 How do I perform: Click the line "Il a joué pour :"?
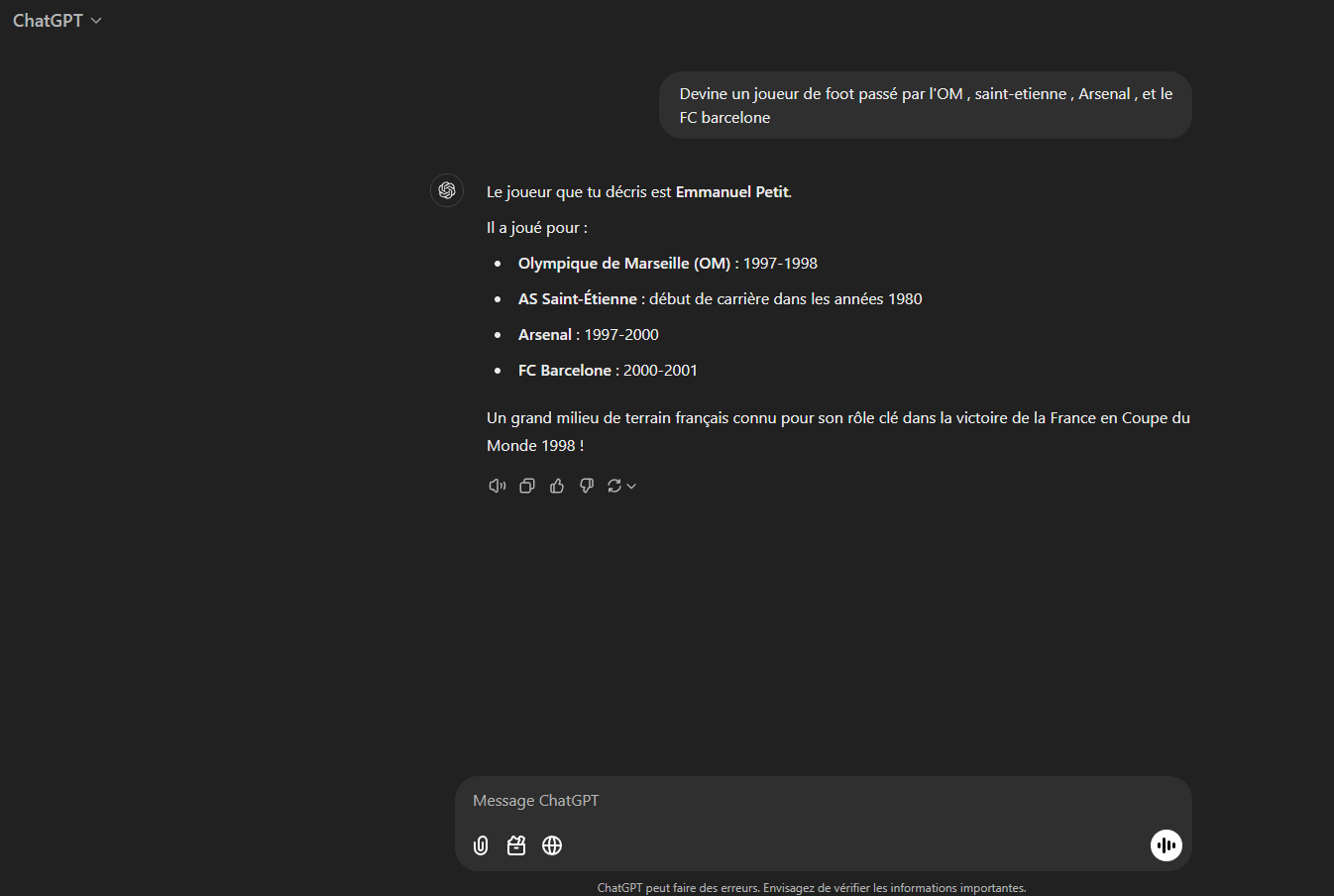(537, 228)
